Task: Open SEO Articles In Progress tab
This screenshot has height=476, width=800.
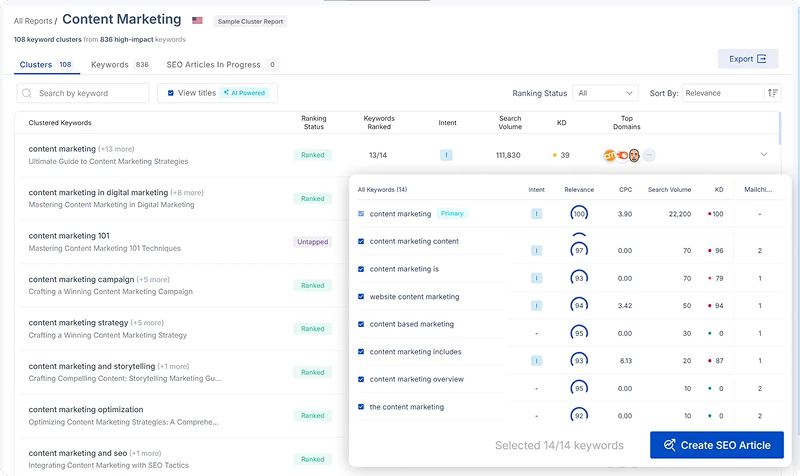Action: click(x=222, y=64)
